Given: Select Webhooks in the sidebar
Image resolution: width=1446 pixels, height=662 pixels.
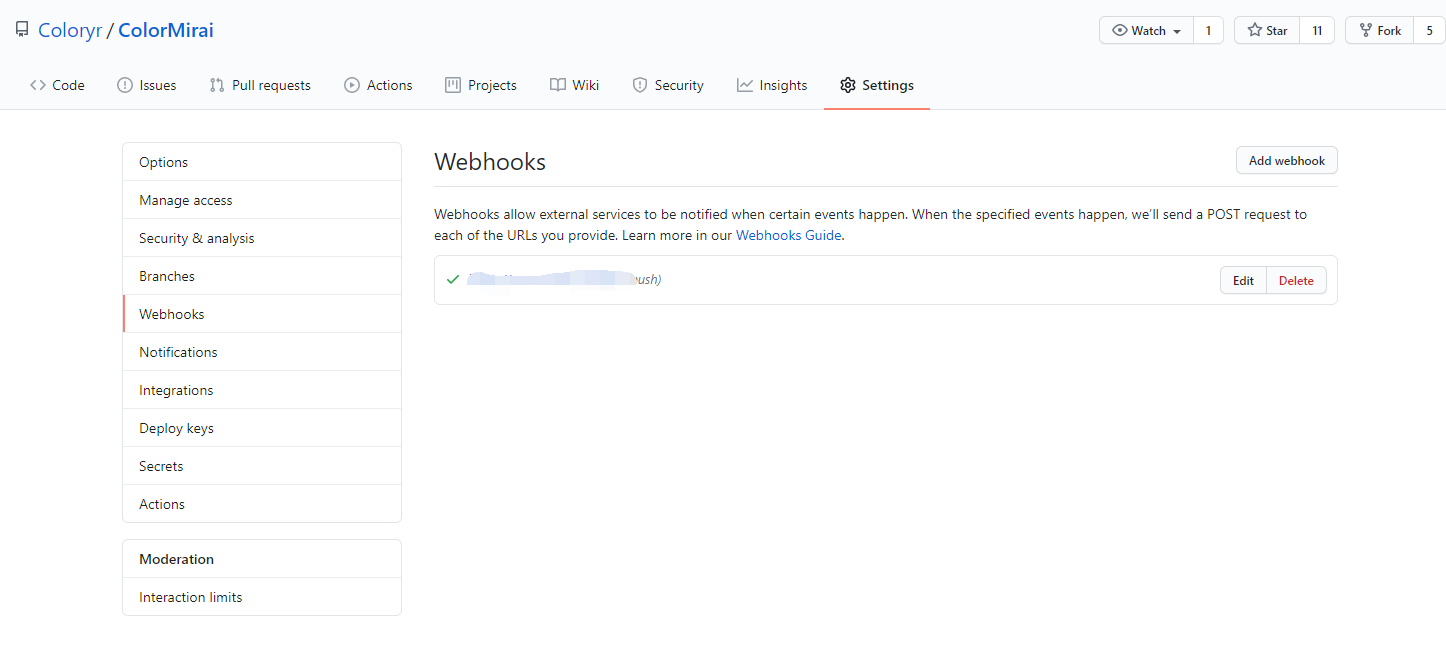Looking at the screenshot, I should [262, 314].
